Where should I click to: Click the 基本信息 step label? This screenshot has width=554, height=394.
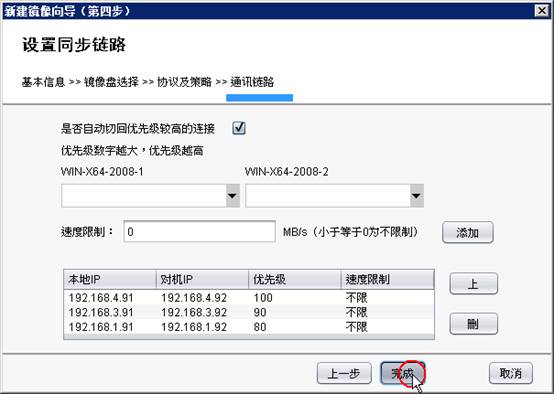point(43,82)
